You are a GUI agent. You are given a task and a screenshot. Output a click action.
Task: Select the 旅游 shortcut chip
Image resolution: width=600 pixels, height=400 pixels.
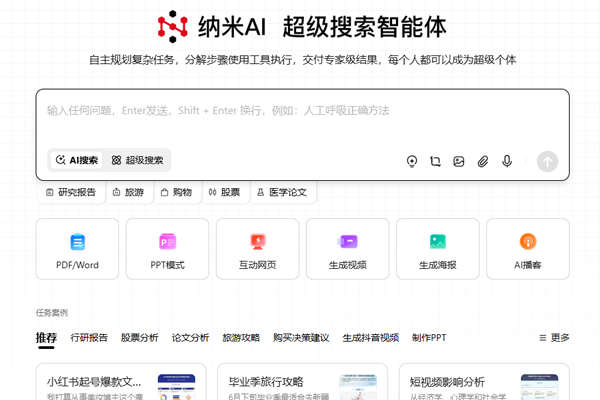tap(129, 192)
